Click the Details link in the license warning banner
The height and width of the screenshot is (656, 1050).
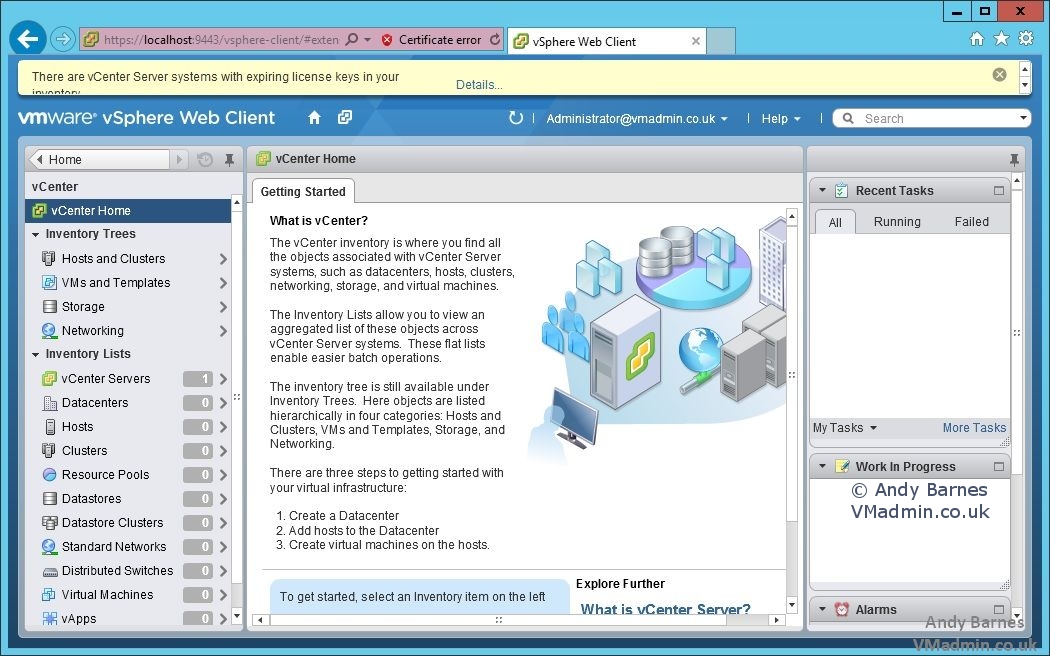(478, 84)
